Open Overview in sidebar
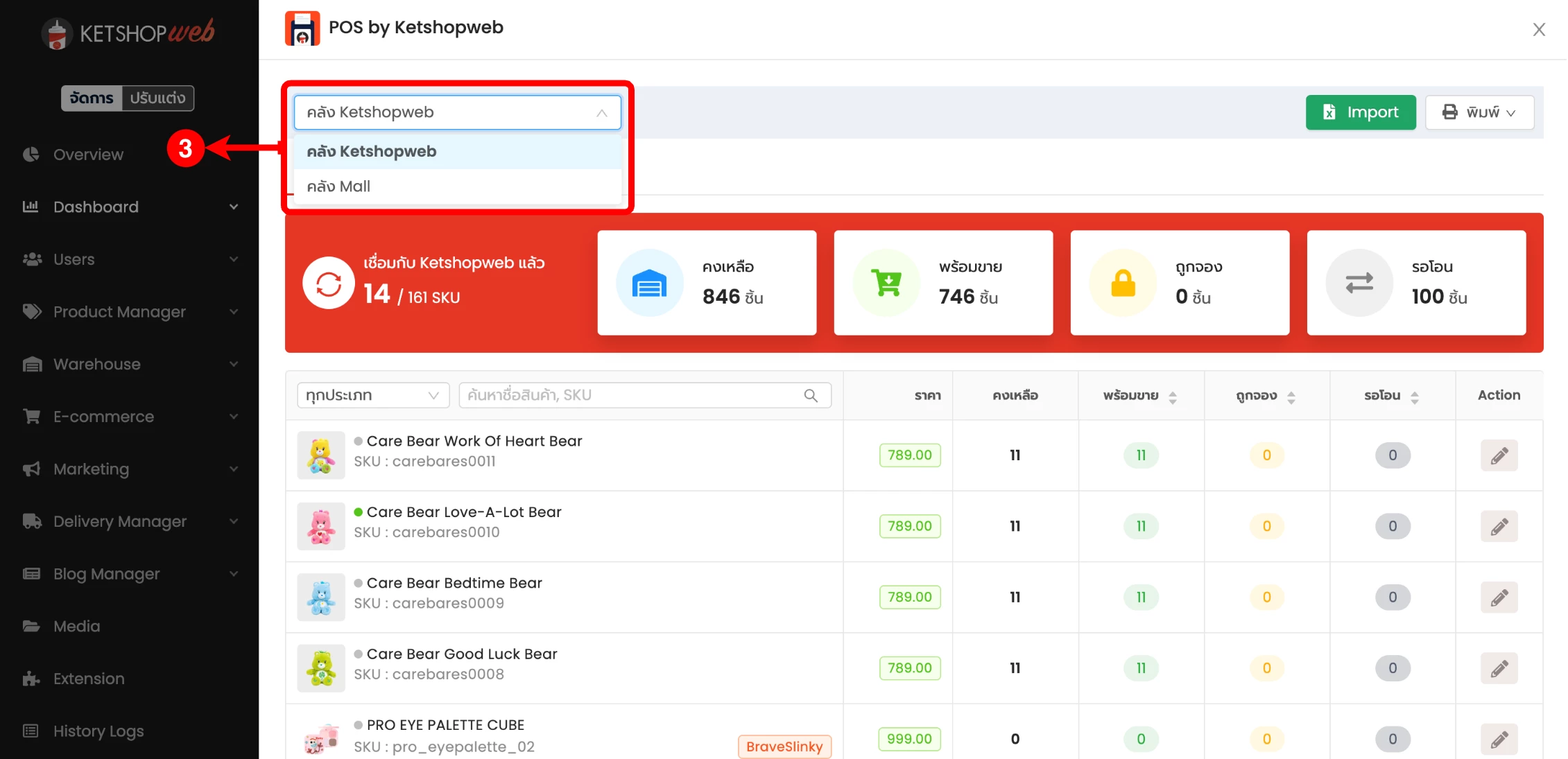The image size is (1568, 759). click(88, 155)
